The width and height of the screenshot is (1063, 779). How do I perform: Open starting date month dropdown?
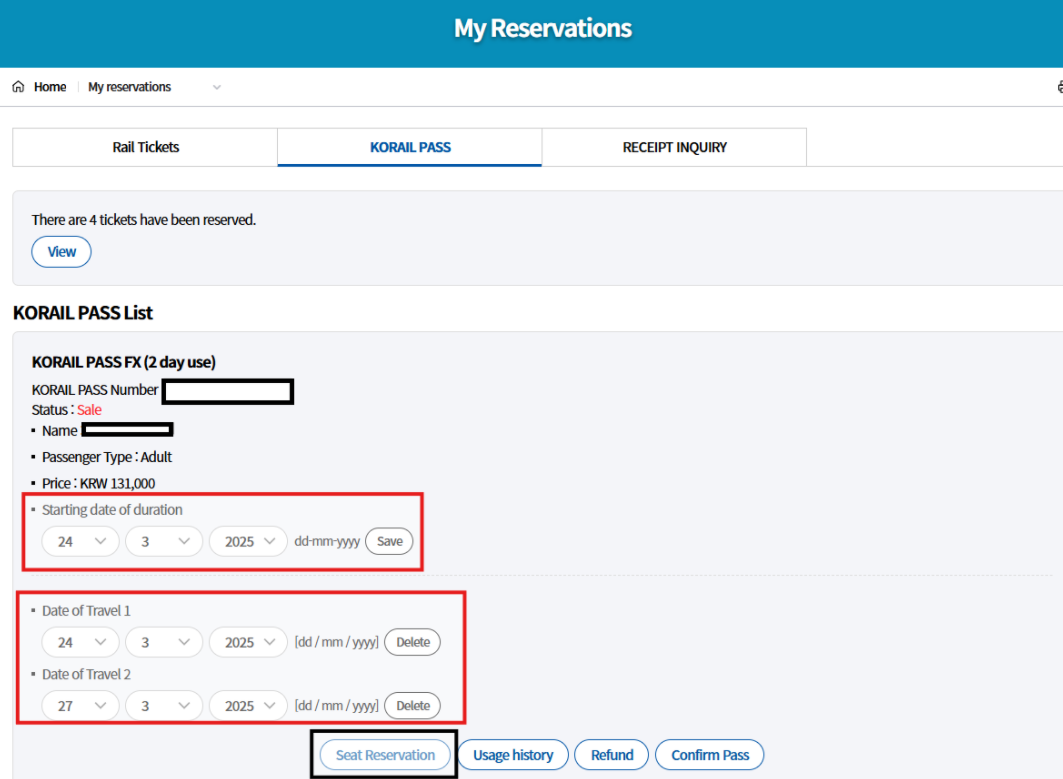pyautogui.click(x=164, y=541)
